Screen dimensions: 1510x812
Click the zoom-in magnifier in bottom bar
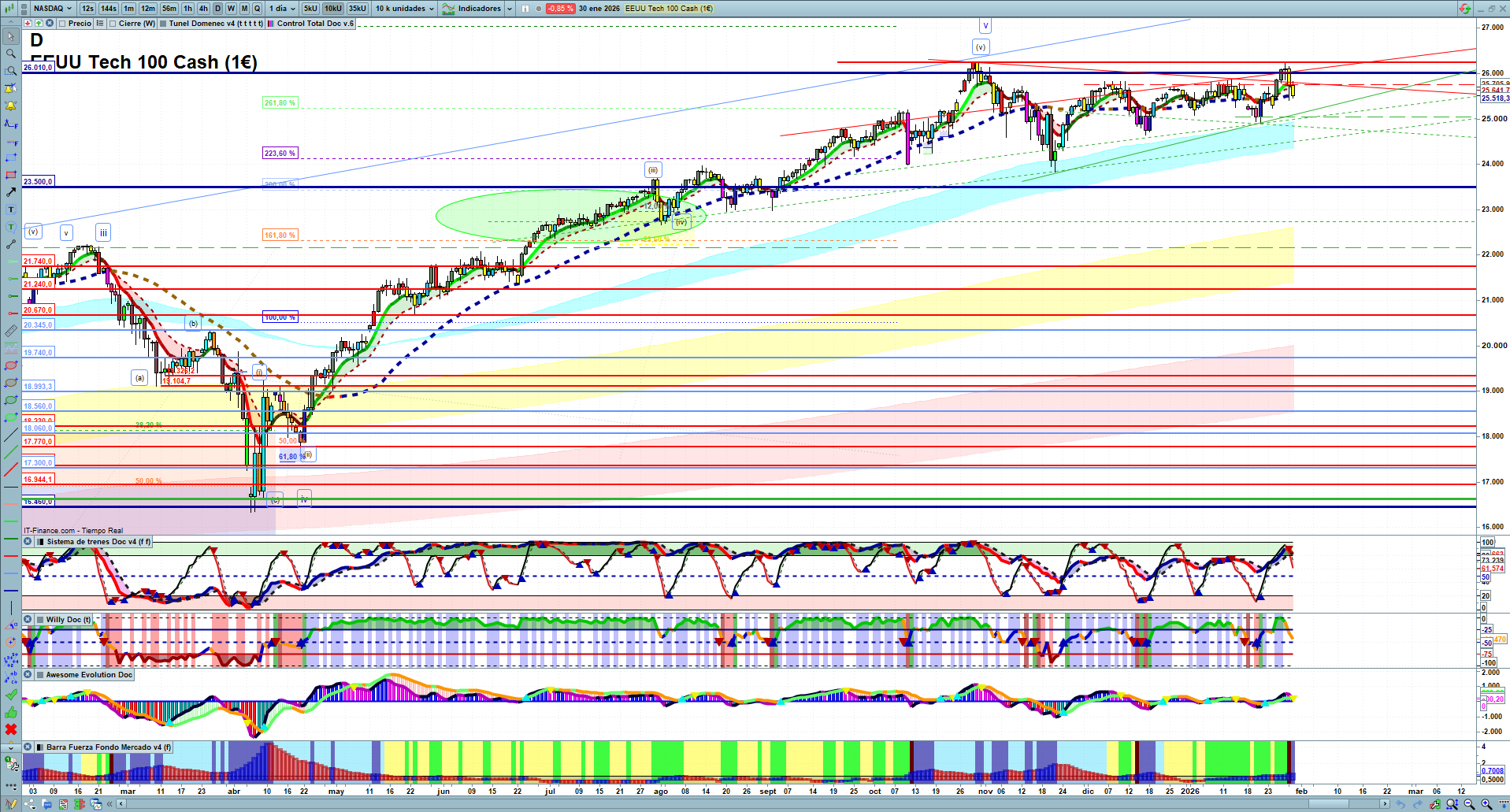coord(1486,804)
